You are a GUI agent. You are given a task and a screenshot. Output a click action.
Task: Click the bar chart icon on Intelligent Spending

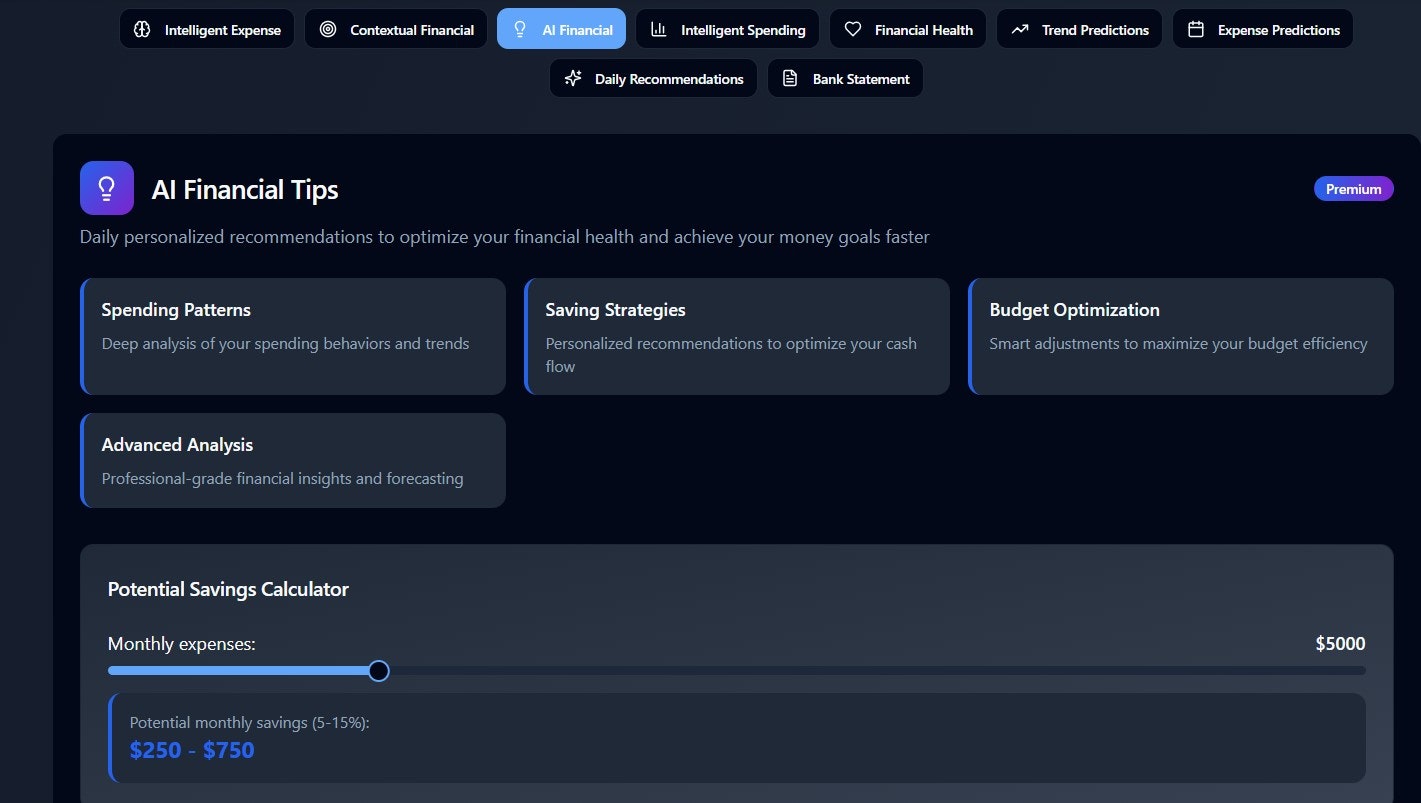click(x=658, y=29)
